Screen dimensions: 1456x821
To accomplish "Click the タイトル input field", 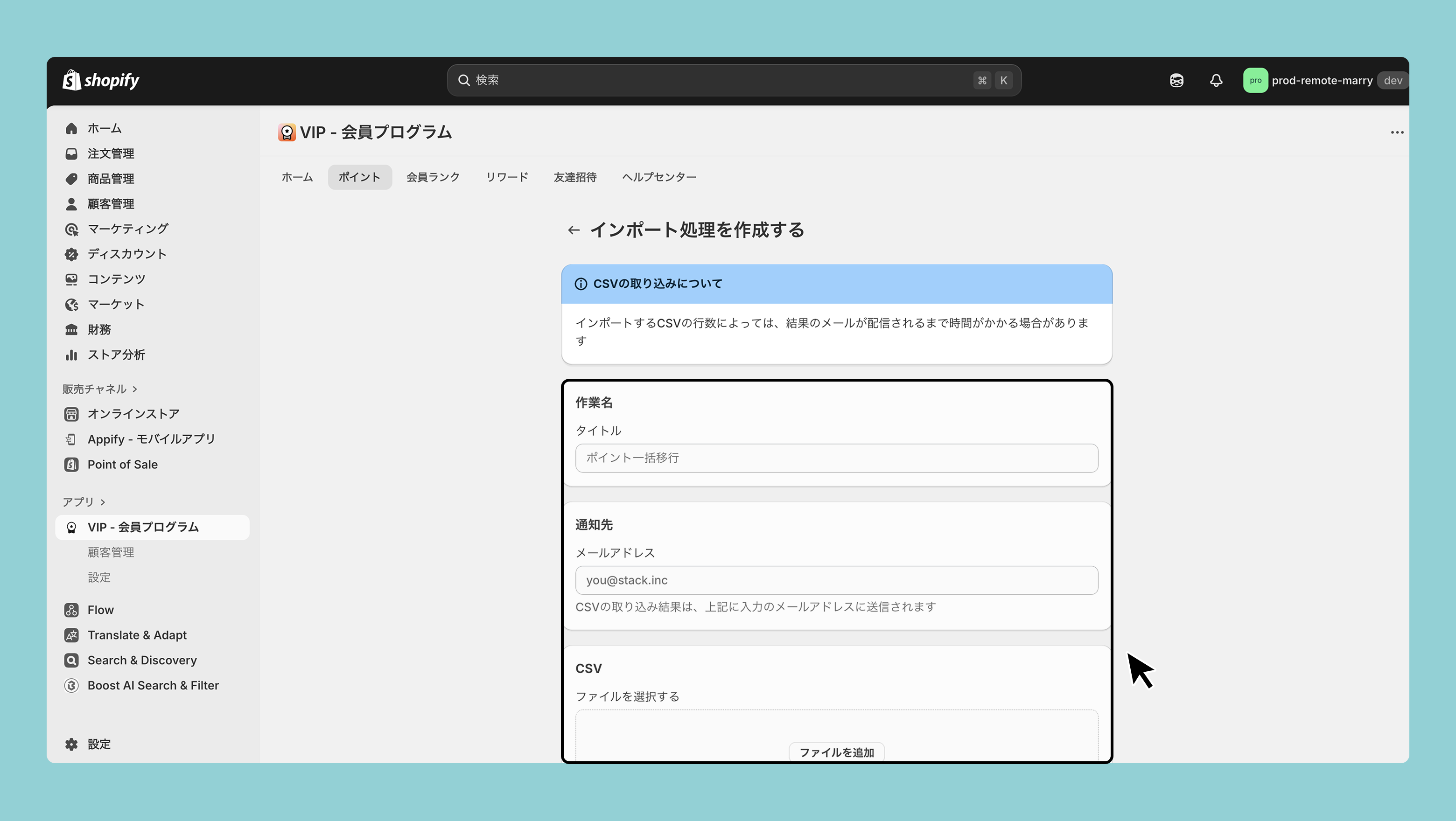I will [x=836, y=458].
